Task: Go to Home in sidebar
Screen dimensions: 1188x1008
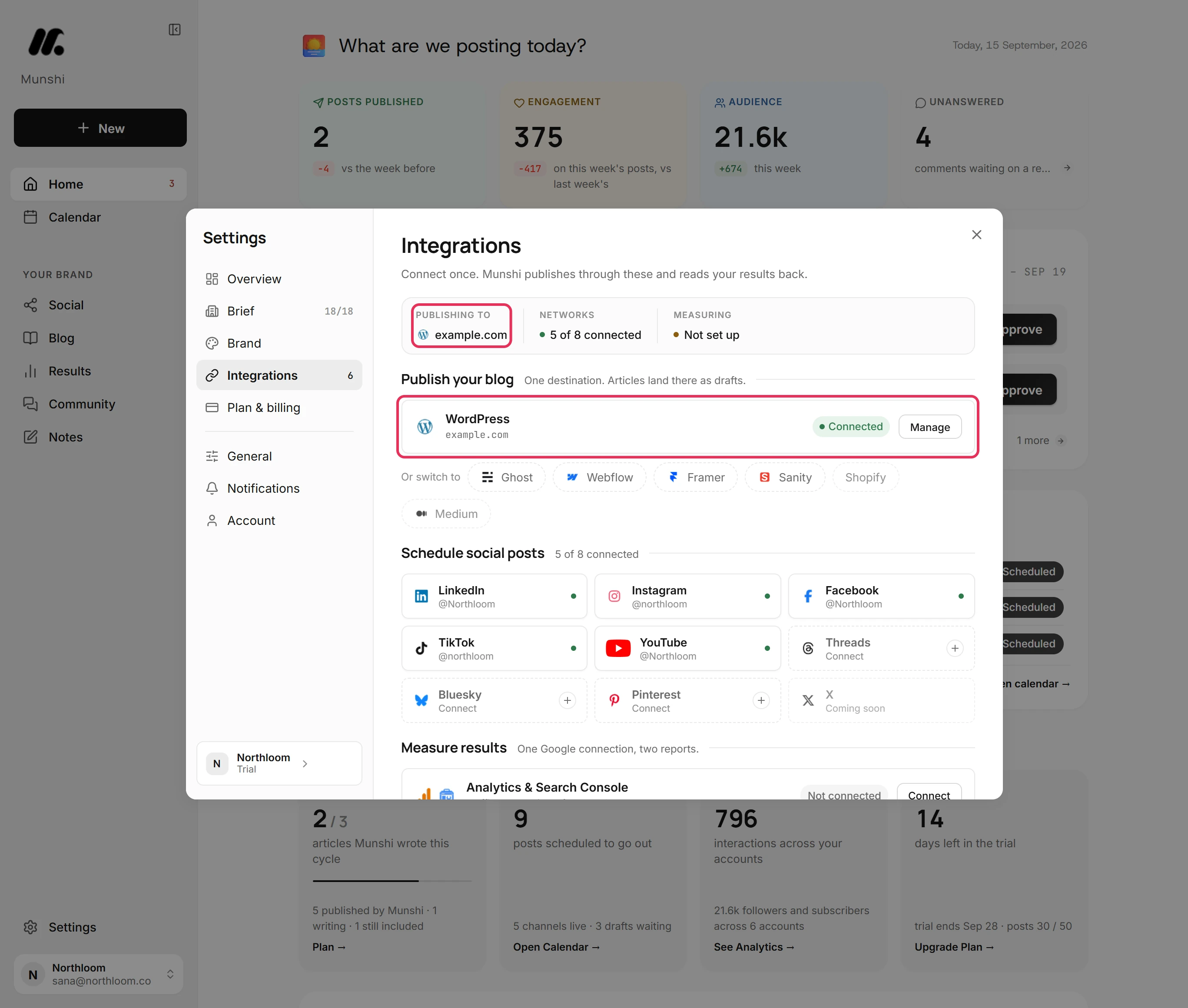Action: point(98,184)
